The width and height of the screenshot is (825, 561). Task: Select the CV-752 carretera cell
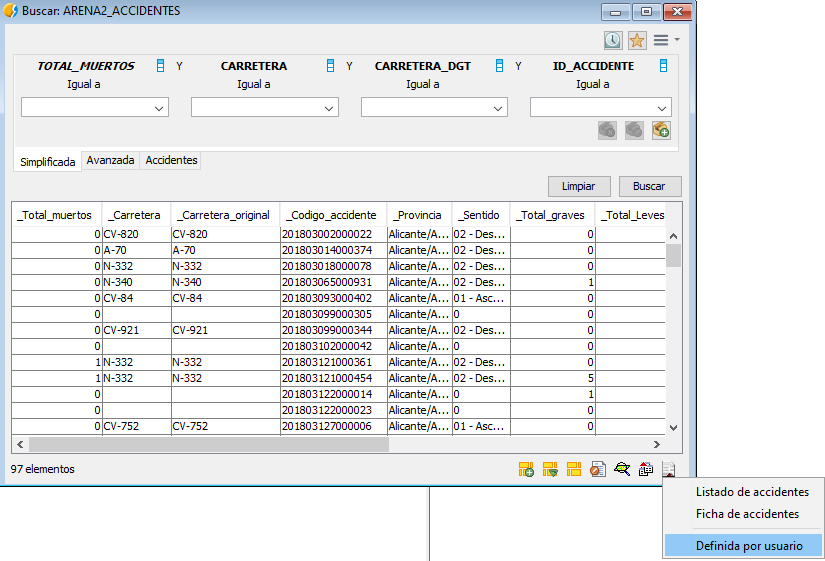pyautogui.click(x=136, y=426)
